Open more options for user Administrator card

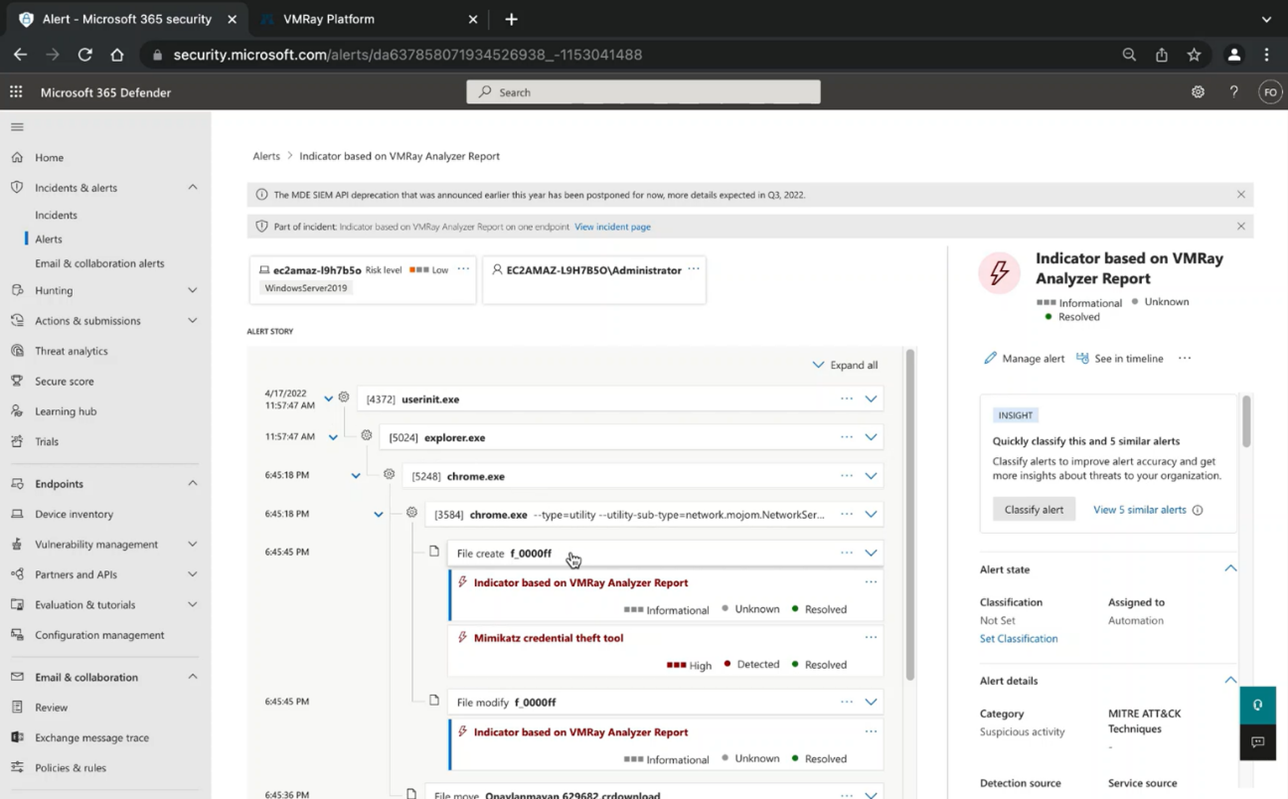point(693,269)
